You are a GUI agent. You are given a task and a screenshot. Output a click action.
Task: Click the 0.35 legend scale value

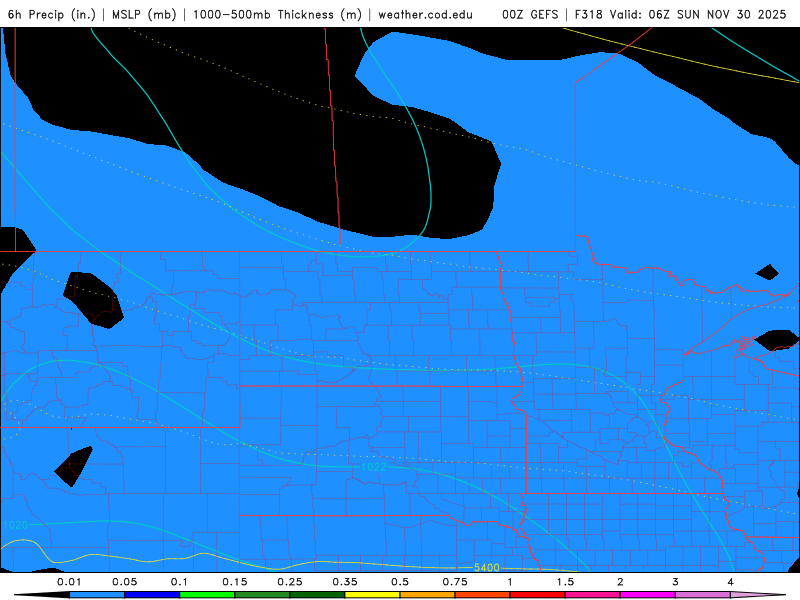(345, 582)
